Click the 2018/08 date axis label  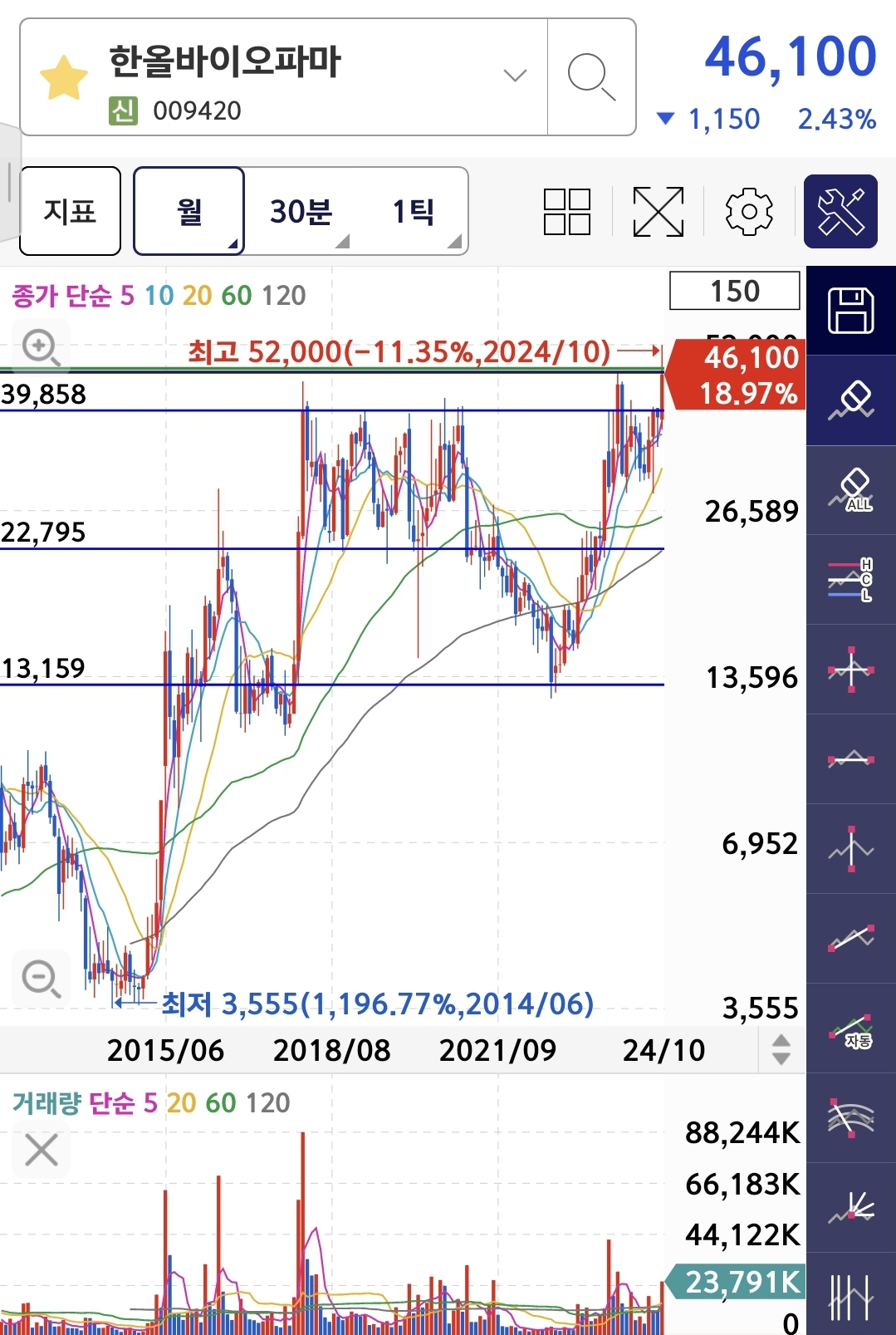click(331, 1050)
